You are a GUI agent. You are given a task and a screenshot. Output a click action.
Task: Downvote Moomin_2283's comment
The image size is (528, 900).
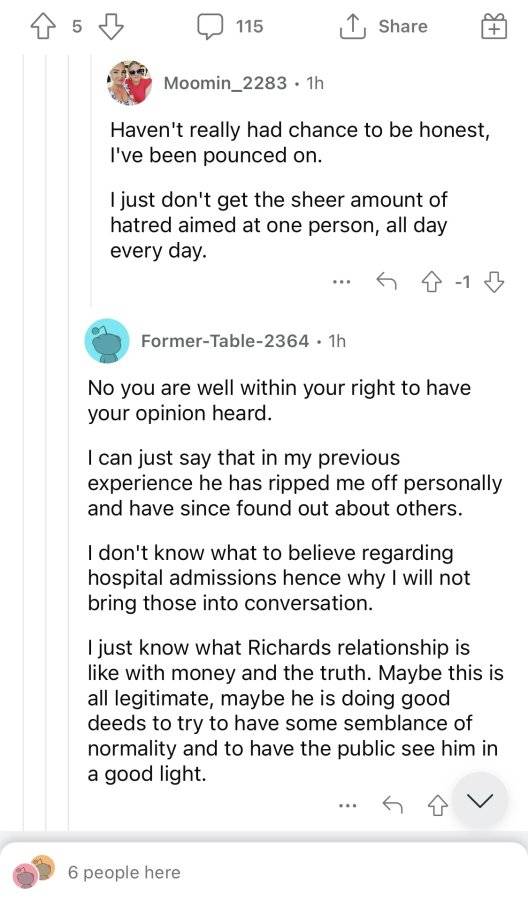click(x=494, y=282)
